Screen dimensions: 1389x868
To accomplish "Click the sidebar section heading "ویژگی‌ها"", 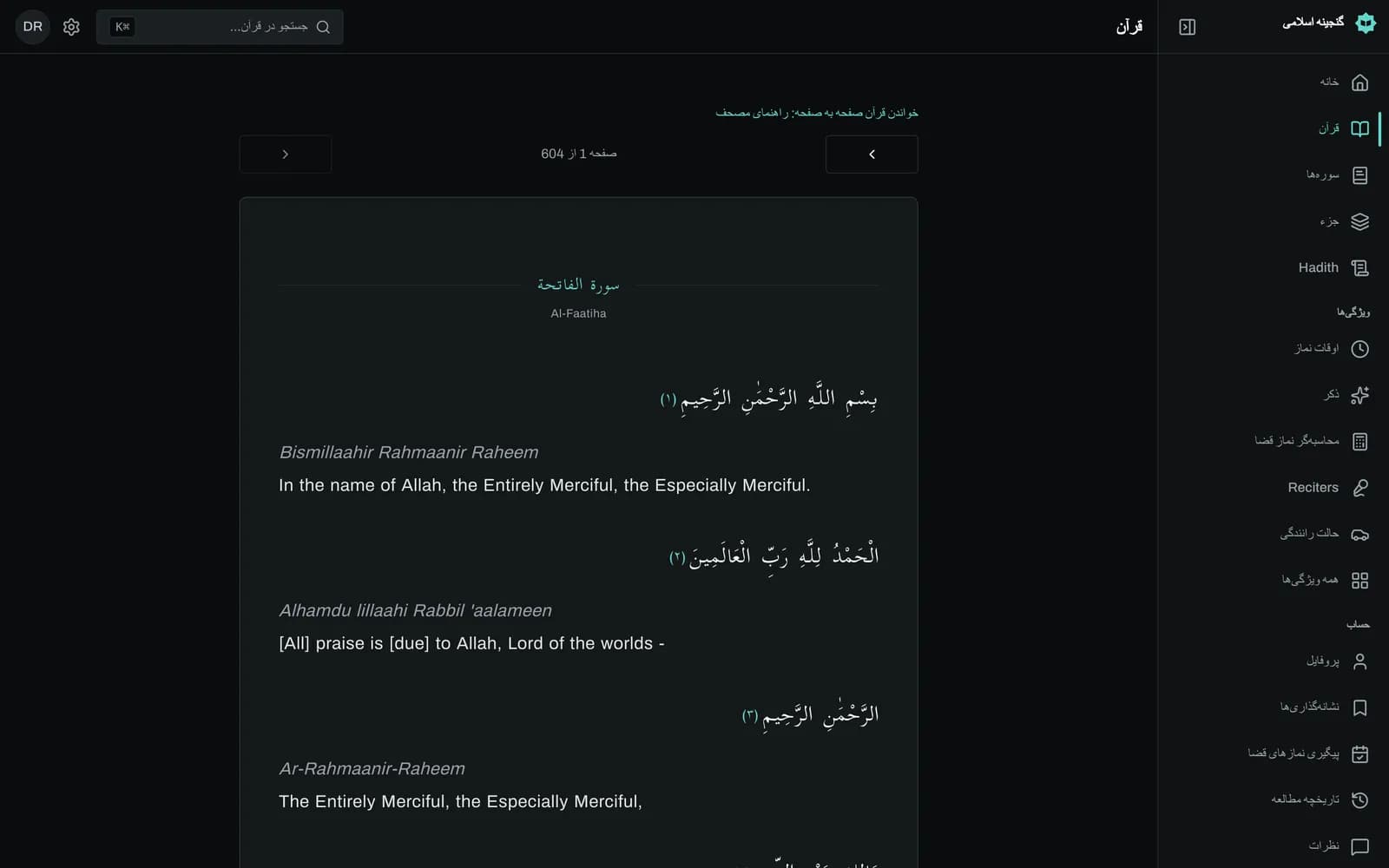I will point(1353,312).
